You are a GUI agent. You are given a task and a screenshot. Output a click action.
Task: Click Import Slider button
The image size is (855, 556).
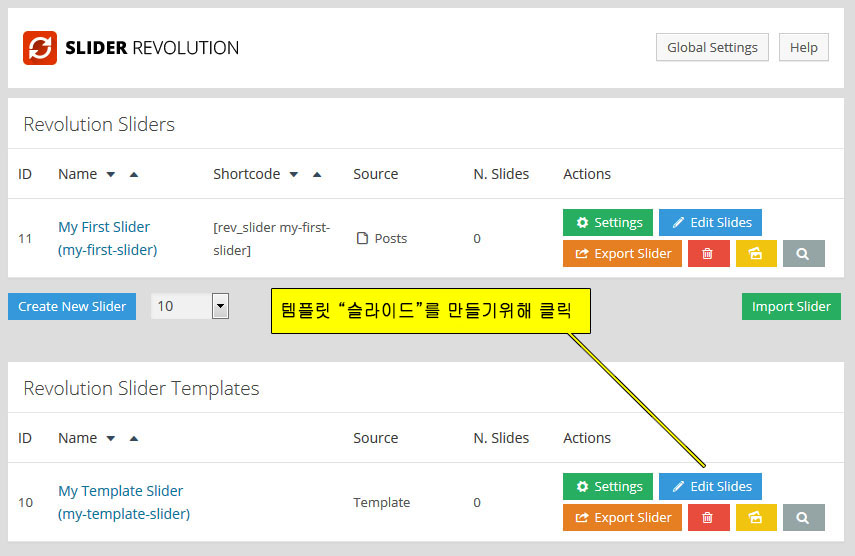pos(791,306)
